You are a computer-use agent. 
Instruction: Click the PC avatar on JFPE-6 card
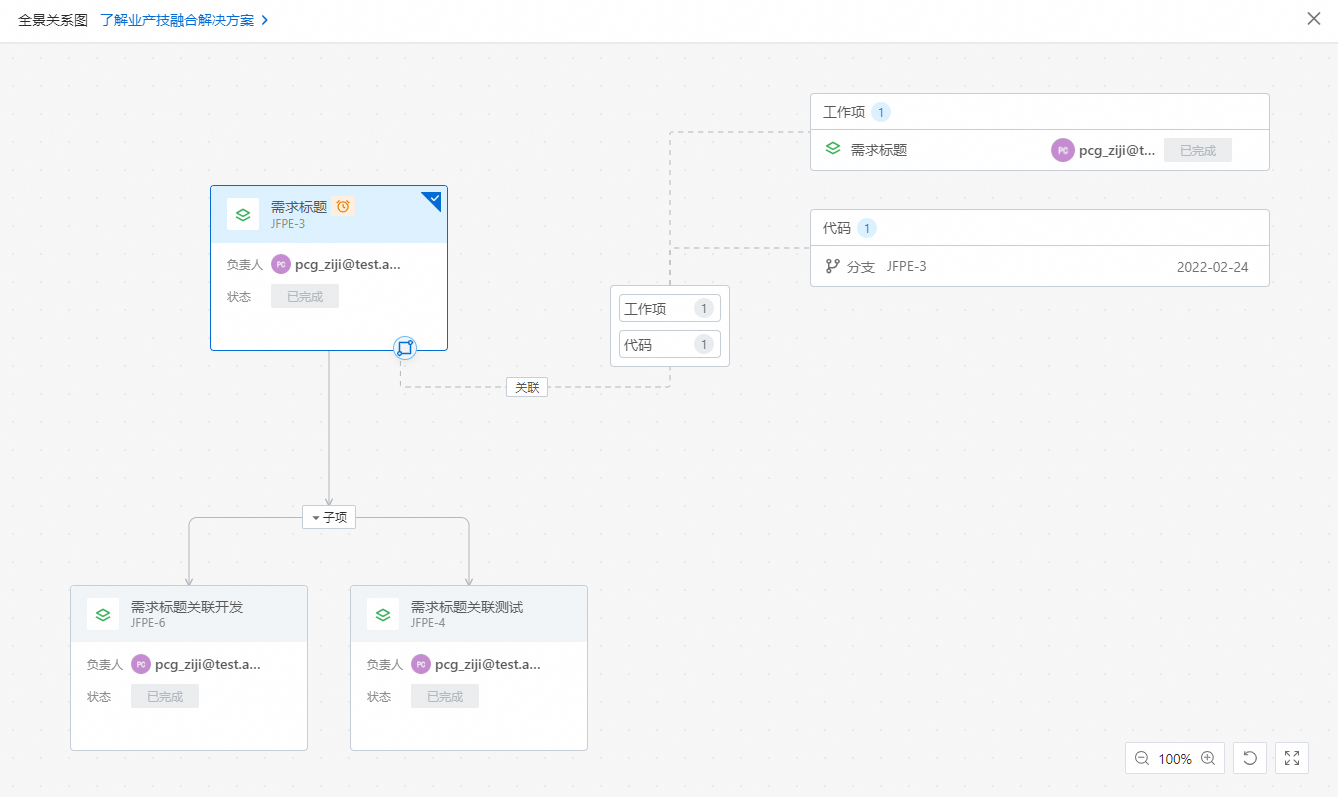point(141,664)
